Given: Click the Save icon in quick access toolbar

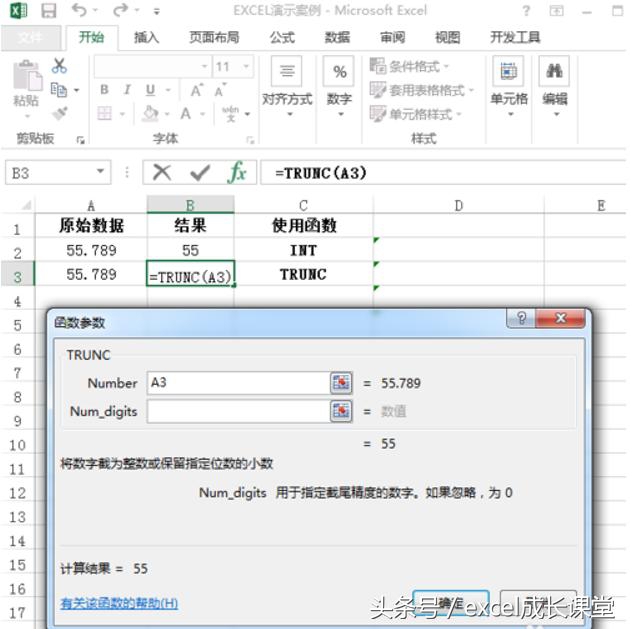Looking at the screenshot, I should point(49,10).
